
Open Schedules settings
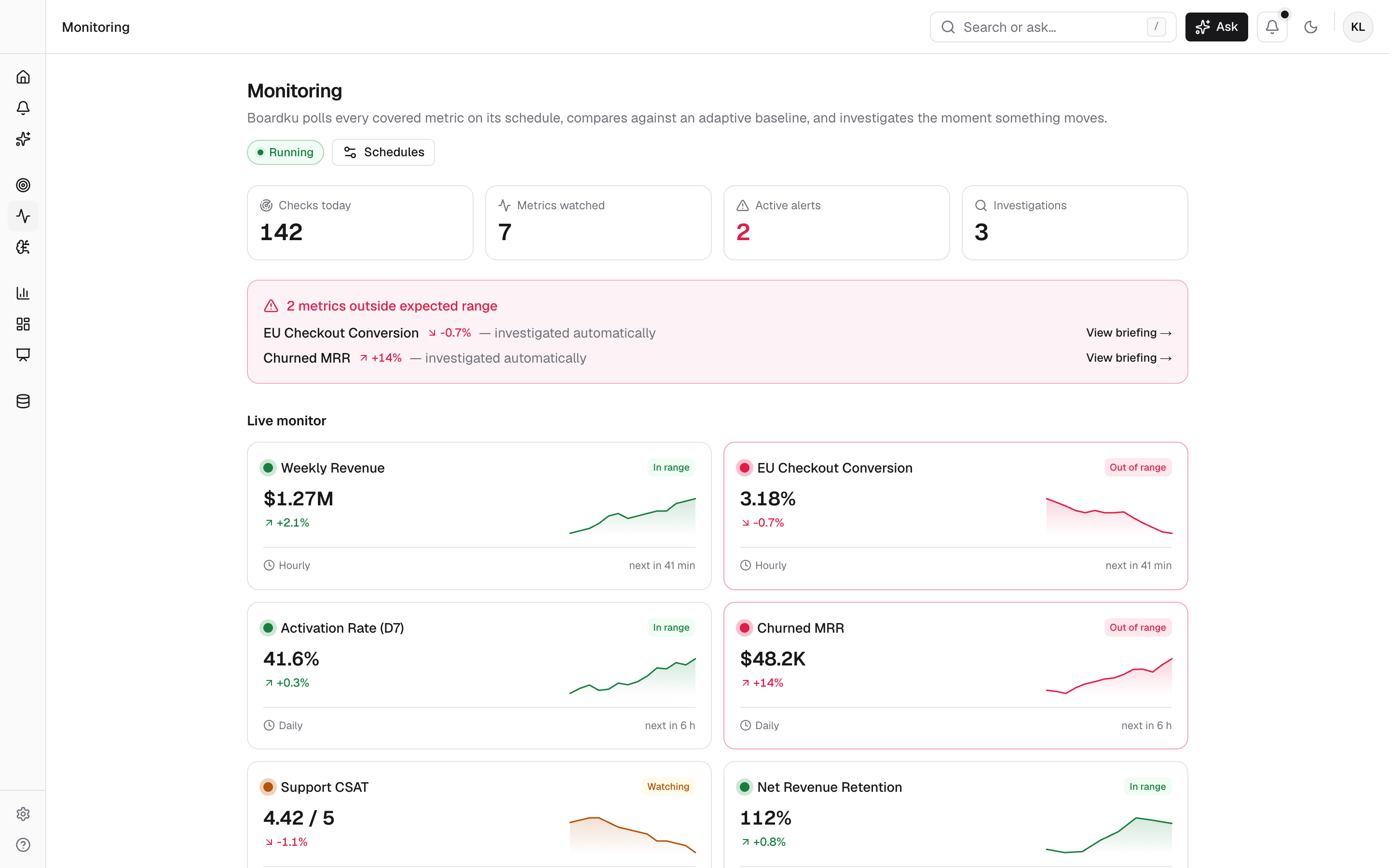point(383,152)
